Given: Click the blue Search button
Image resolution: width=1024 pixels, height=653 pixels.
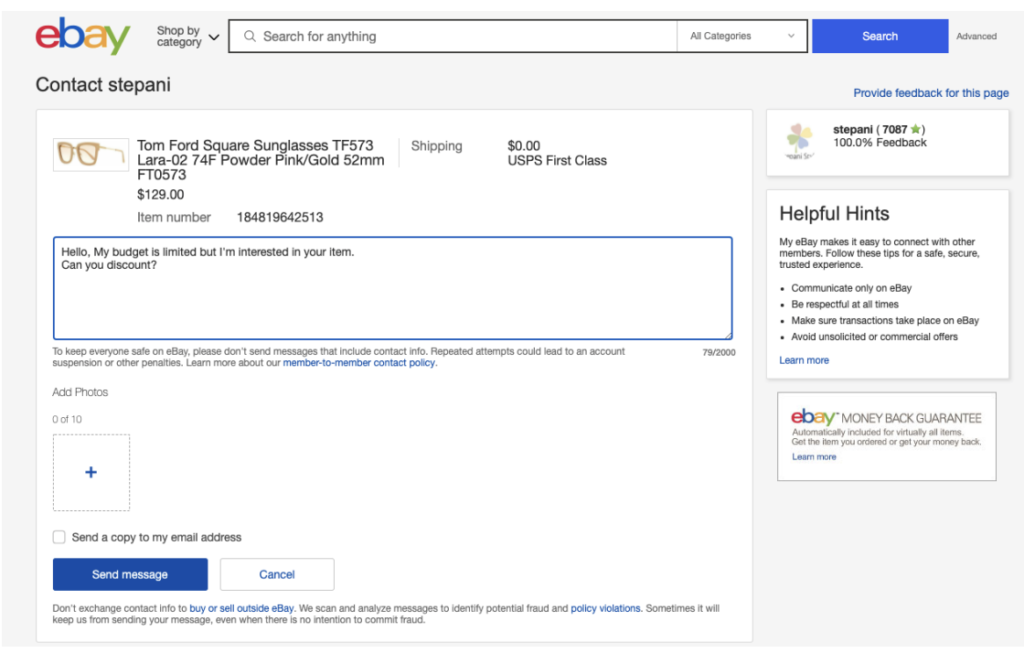Looking at the screenshot, I should [x=879, y=37].
